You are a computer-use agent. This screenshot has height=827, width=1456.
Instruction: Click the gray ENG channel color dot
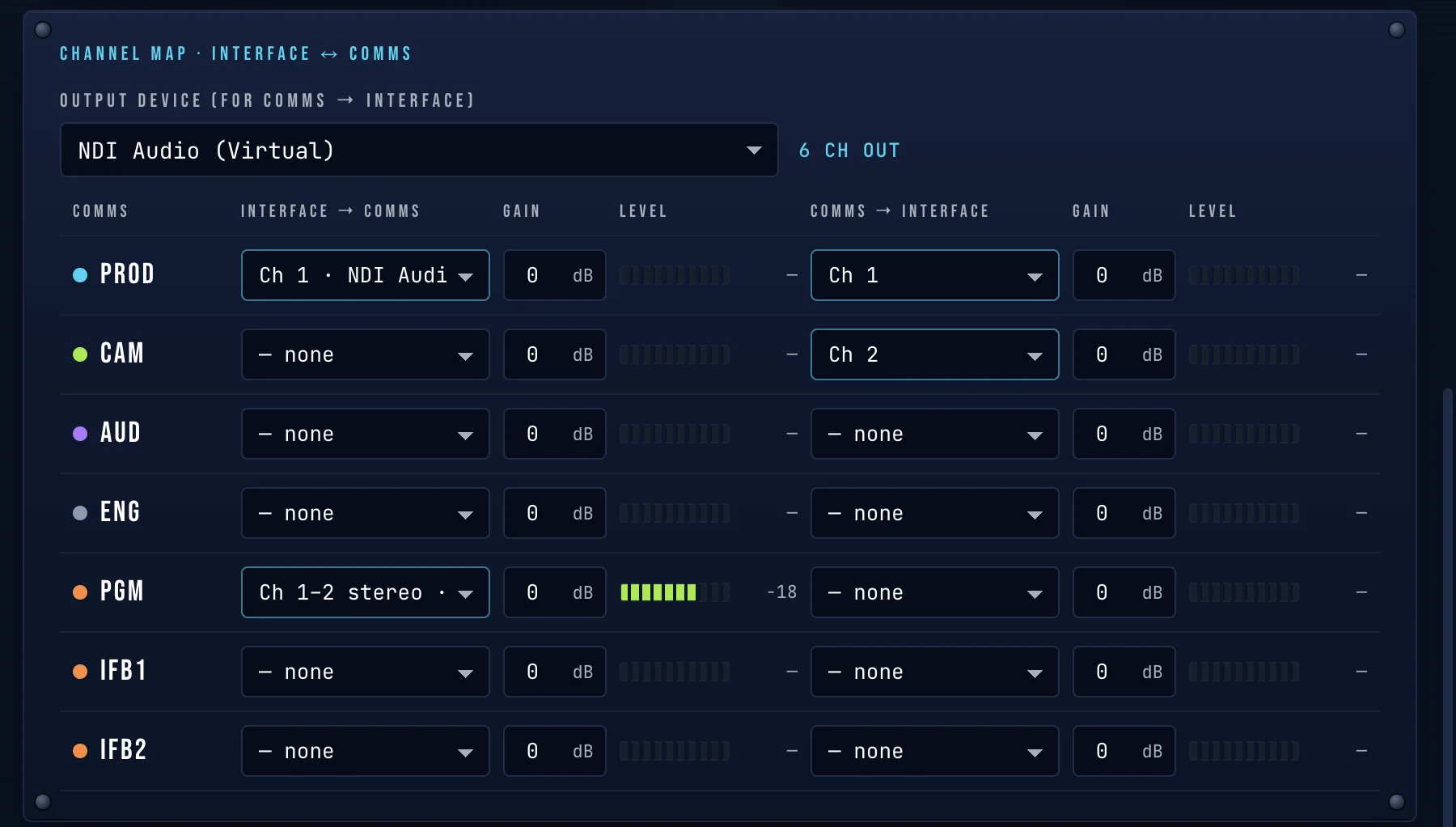pyautogui.click(x=80, y=513)
